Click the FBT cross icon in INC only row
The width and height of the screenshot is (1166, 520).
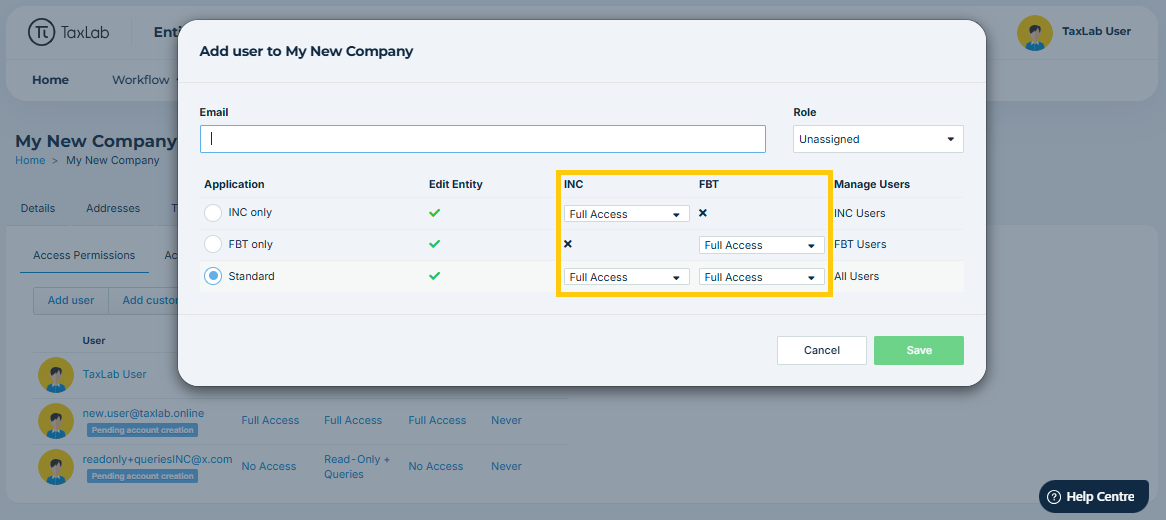[x=703, y=213]
